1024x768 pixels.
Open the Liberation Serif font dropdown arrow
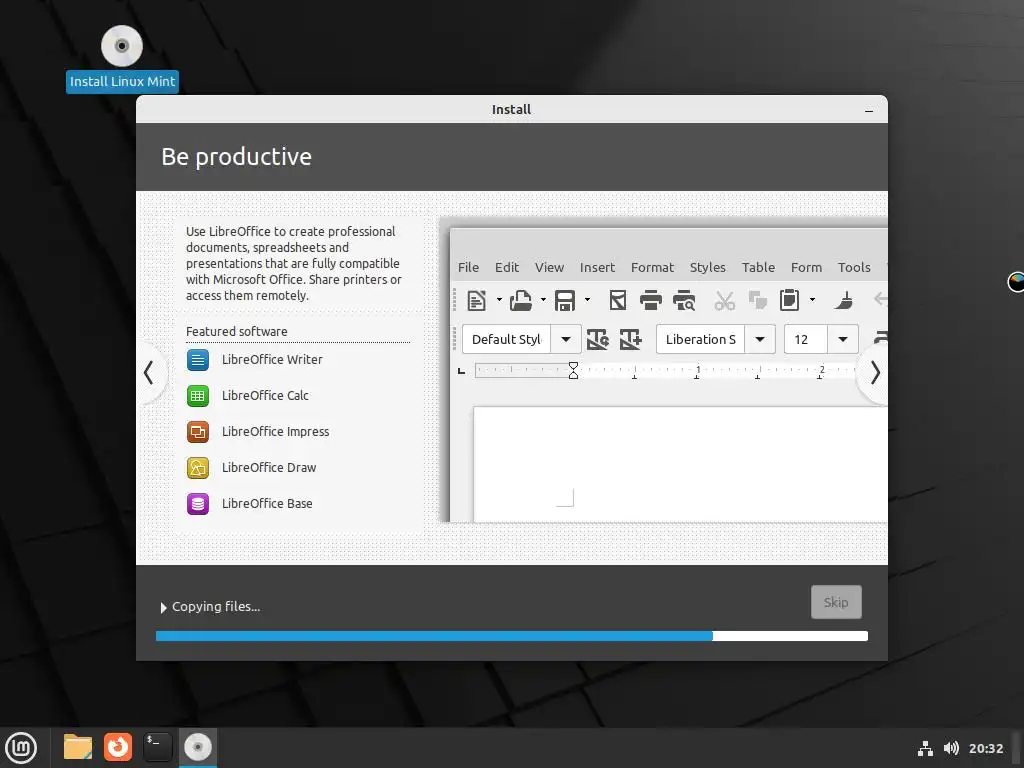pos(760,340)
